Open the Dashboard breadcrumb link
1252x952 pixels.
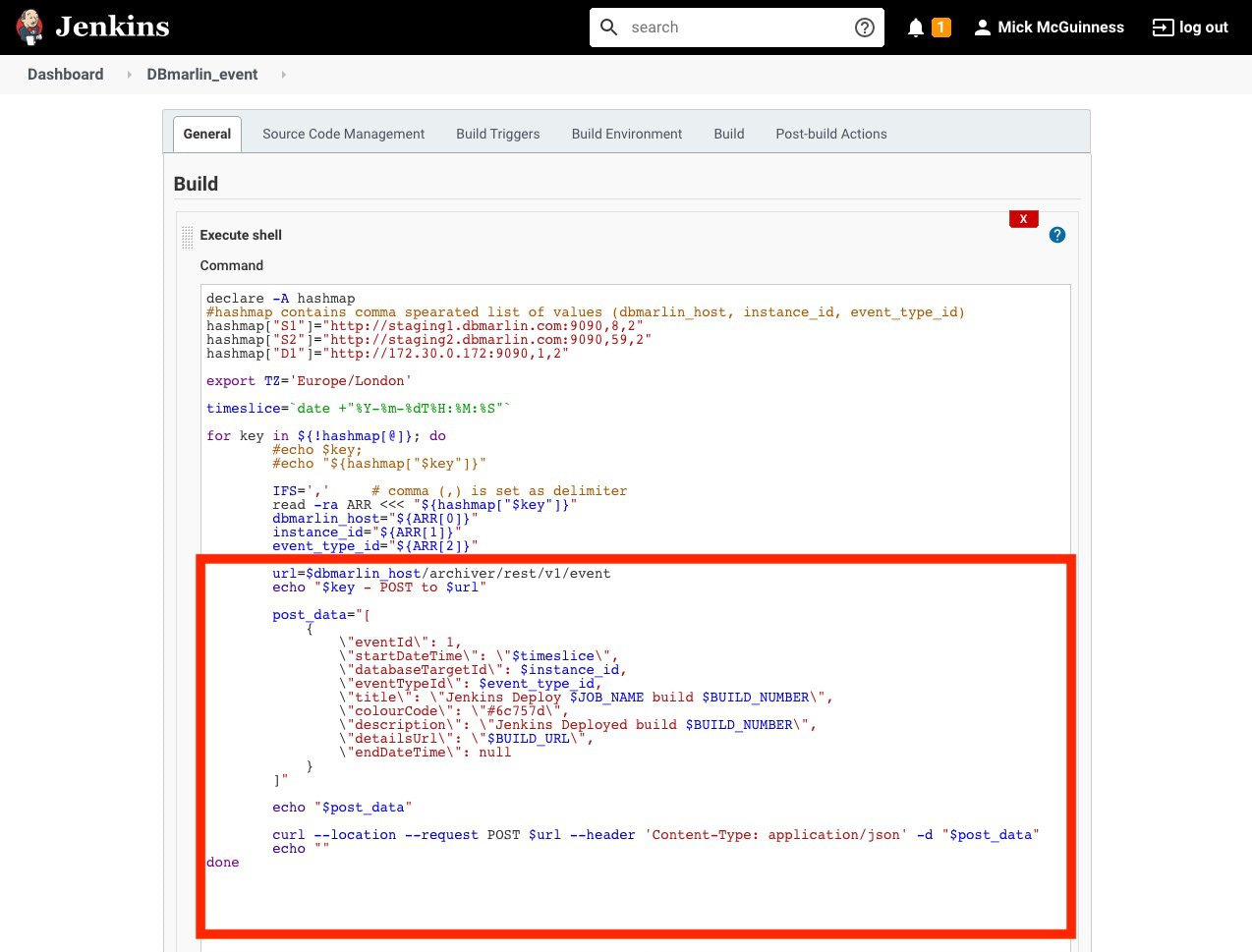tap(65, 75)
